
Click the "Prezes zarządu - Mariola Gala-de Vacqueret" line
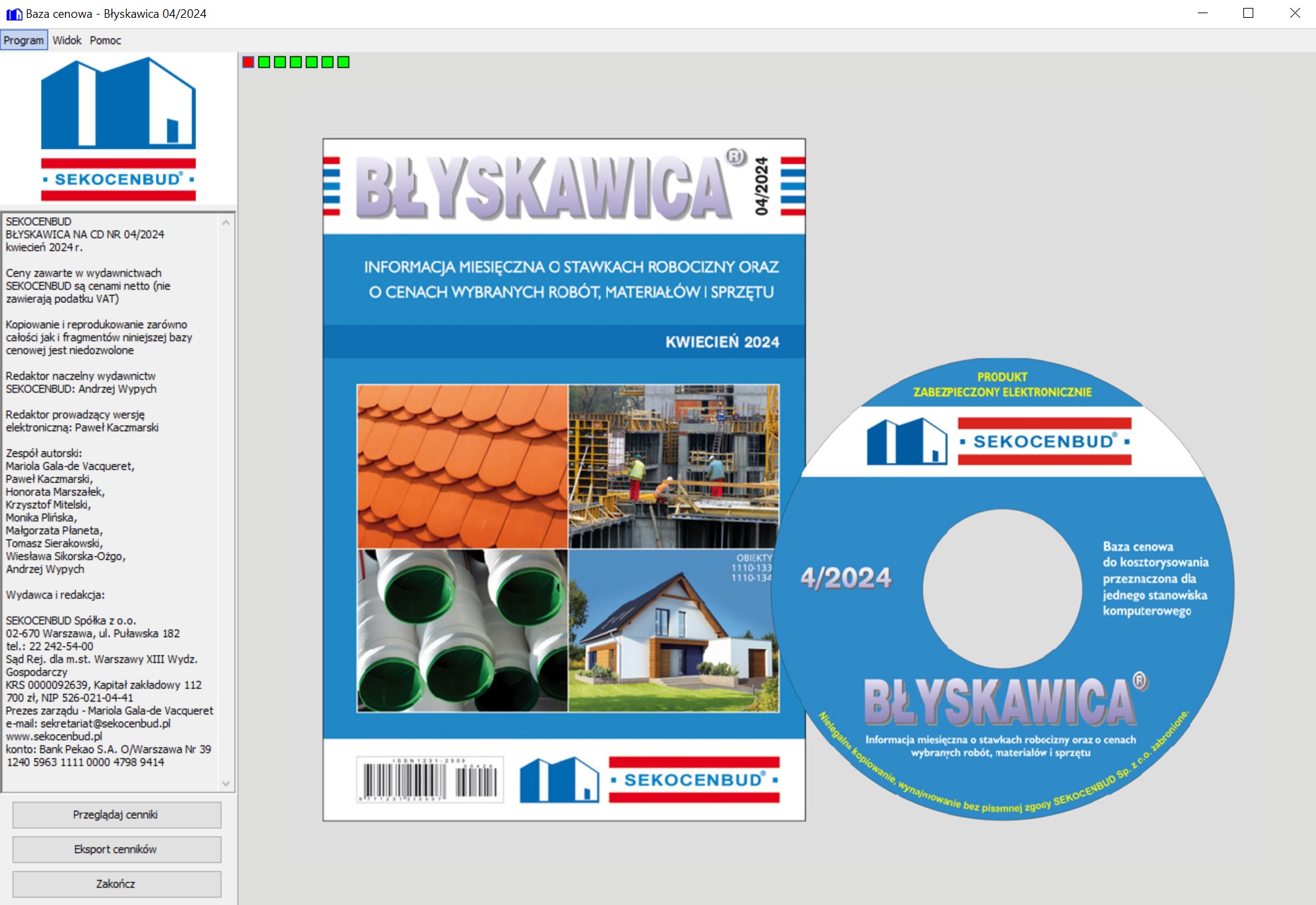click(x=110, y=711)
